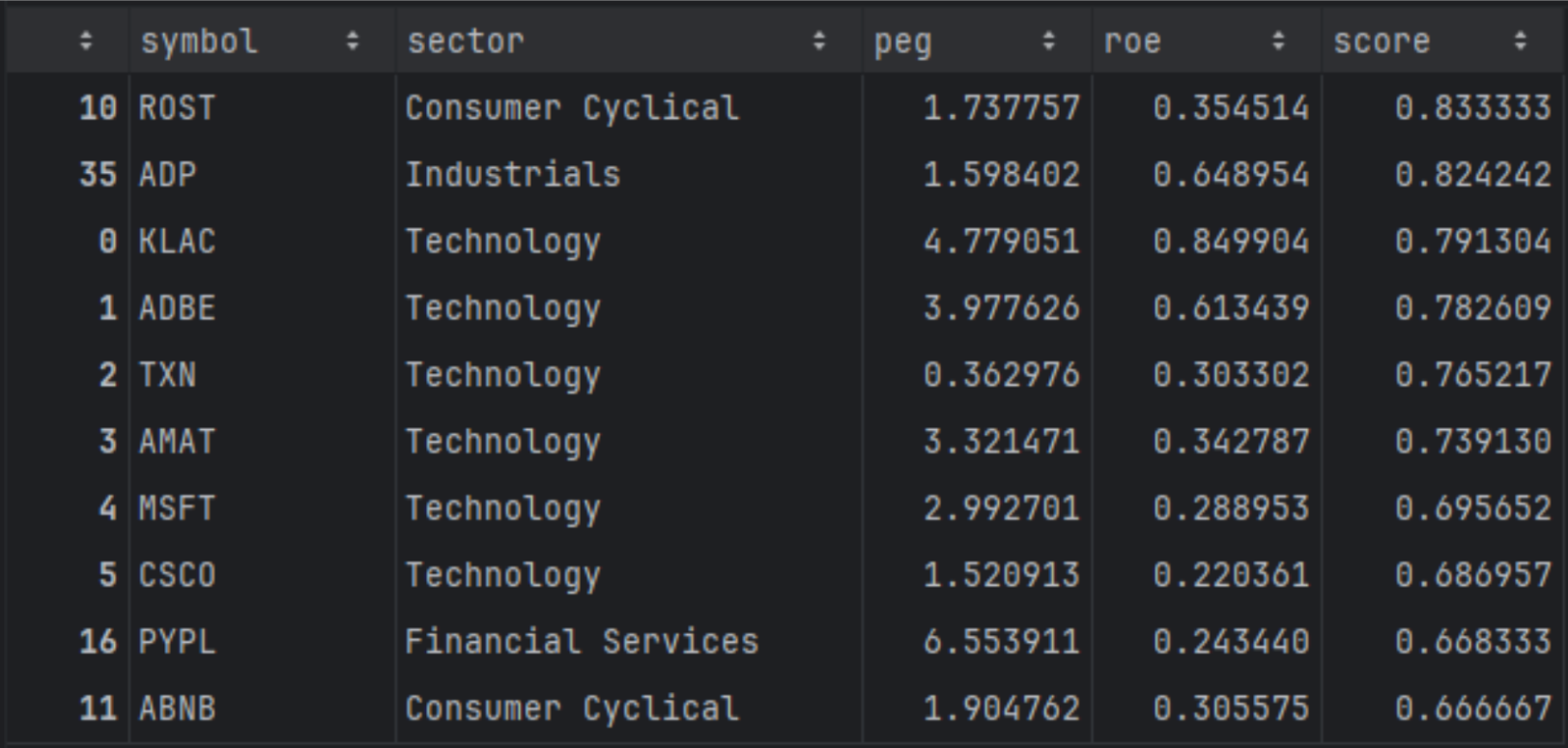
Task: Click sort arrows in symbol column header
Action: 353,41
